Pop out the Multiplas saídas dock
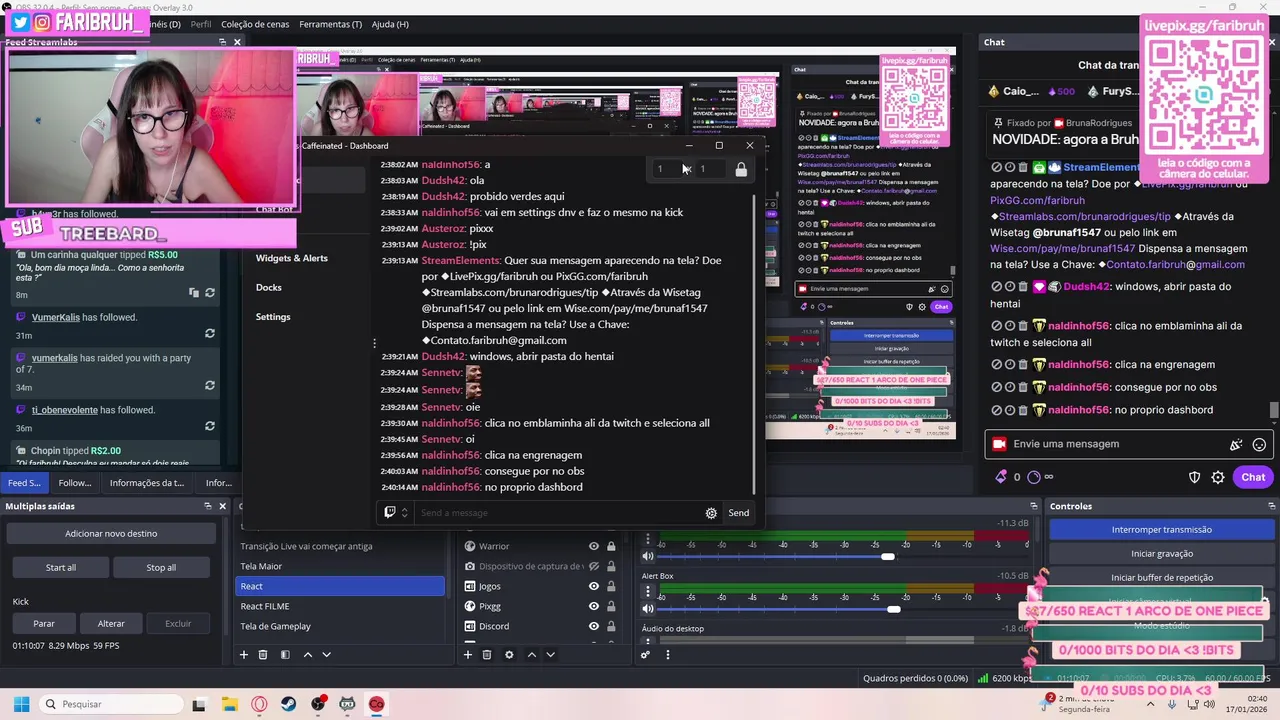Screen dimensions: 1280x720 tap(208, 506)
